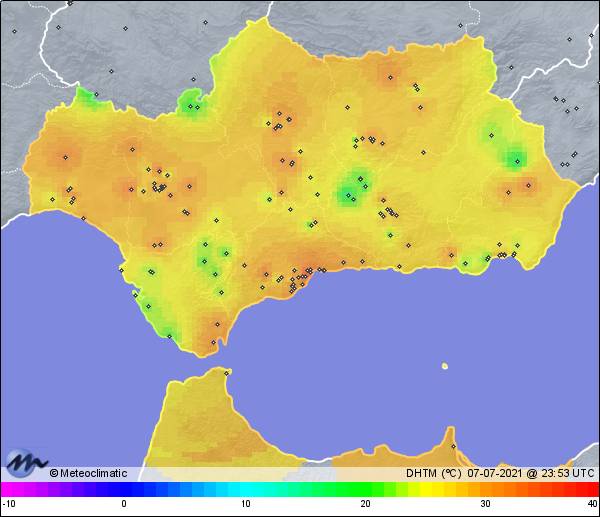Screen dimensions: 600x517
Task: Click the -10 temperature scale label
Action: (x=8, y=504)
